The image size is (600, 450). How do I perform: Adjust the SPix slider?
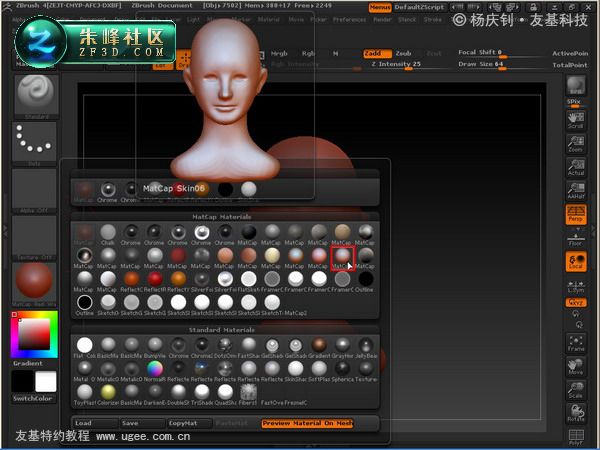pyautogui.click(x=576, y=102)
